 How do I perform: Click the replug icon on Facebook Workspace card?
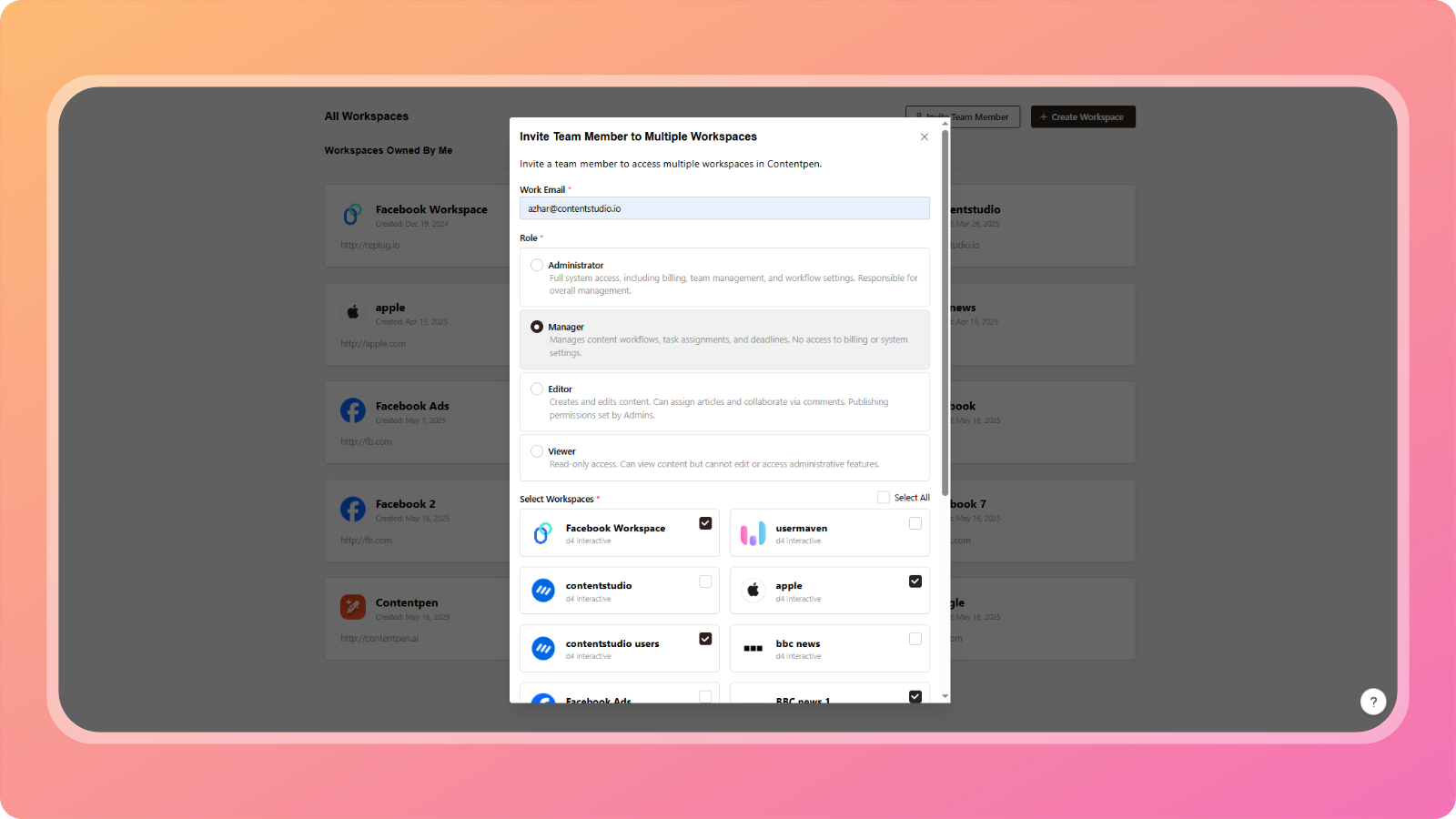click(352, 215)
